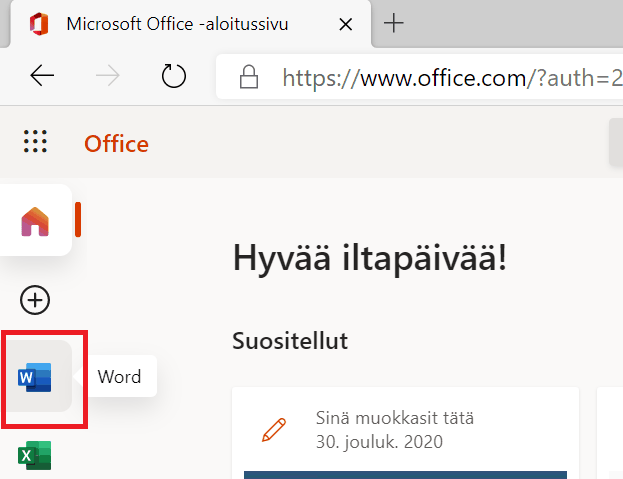623x479 pixels.
Task: Open the app launcher waffle menu
Action: click(x=35, y=141)
